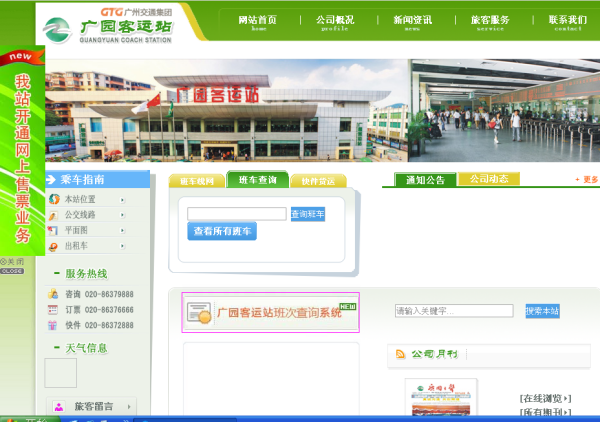This screenshot has width=600, height=422.
Task: Click the 快件 gift icon
Action: click(52, 325)
